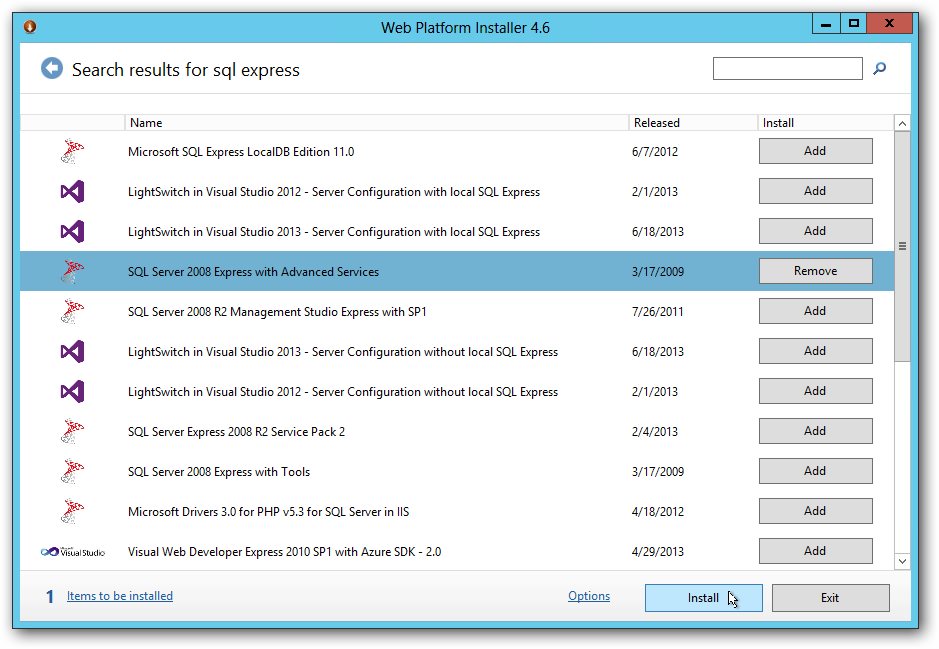This screenshot has height=649, width=939.
Task: Click the Exit button
Action: click(831, 598)
